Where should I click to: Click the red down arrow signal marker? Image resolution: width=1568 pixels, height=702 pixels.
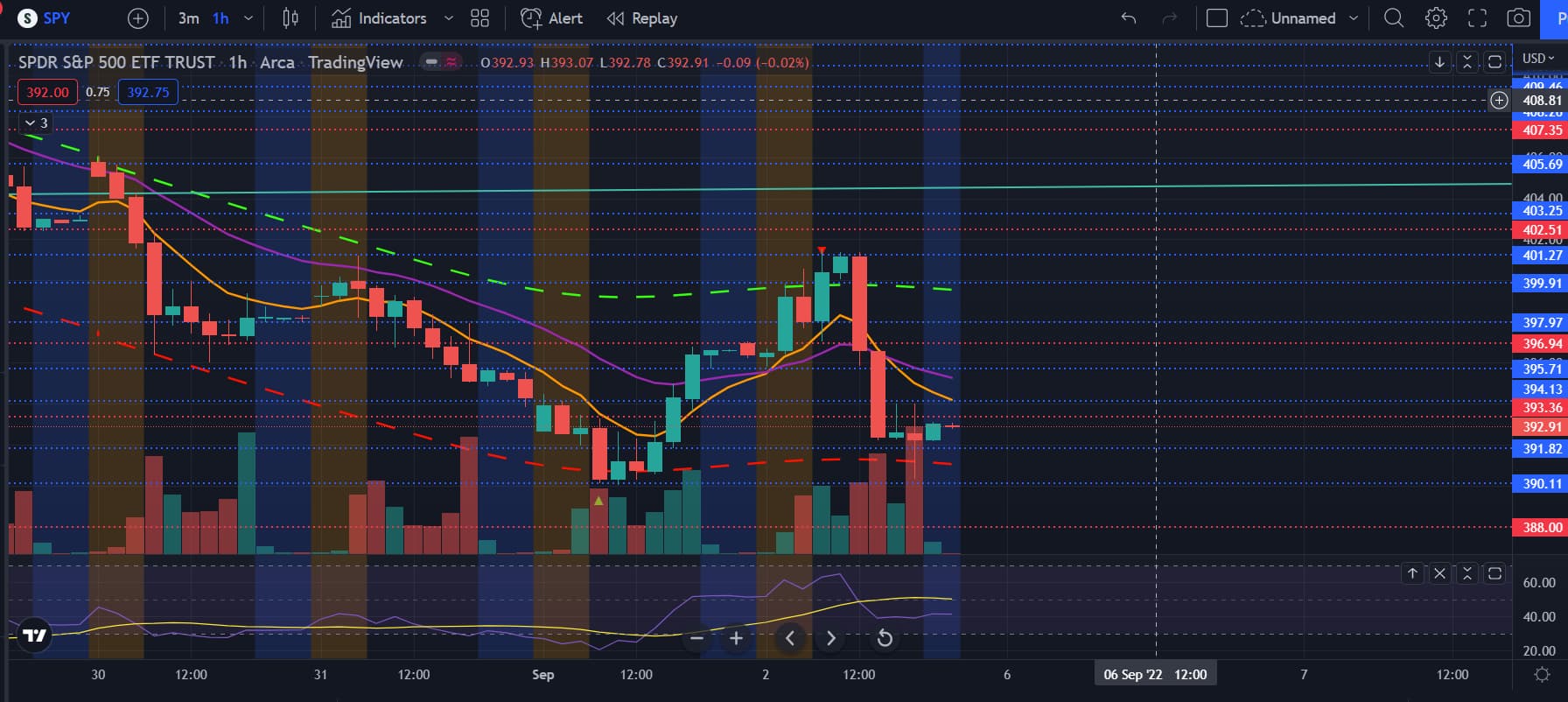(x=822, y=251)
